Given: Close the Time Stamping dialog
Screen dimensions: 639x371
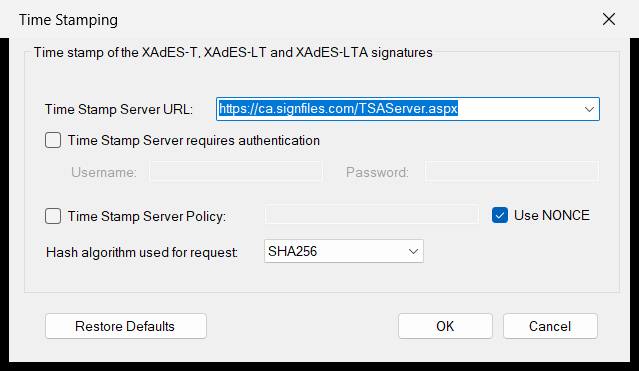Looking at the screenshot, I should pyautogui.click(x=609, y=19).
